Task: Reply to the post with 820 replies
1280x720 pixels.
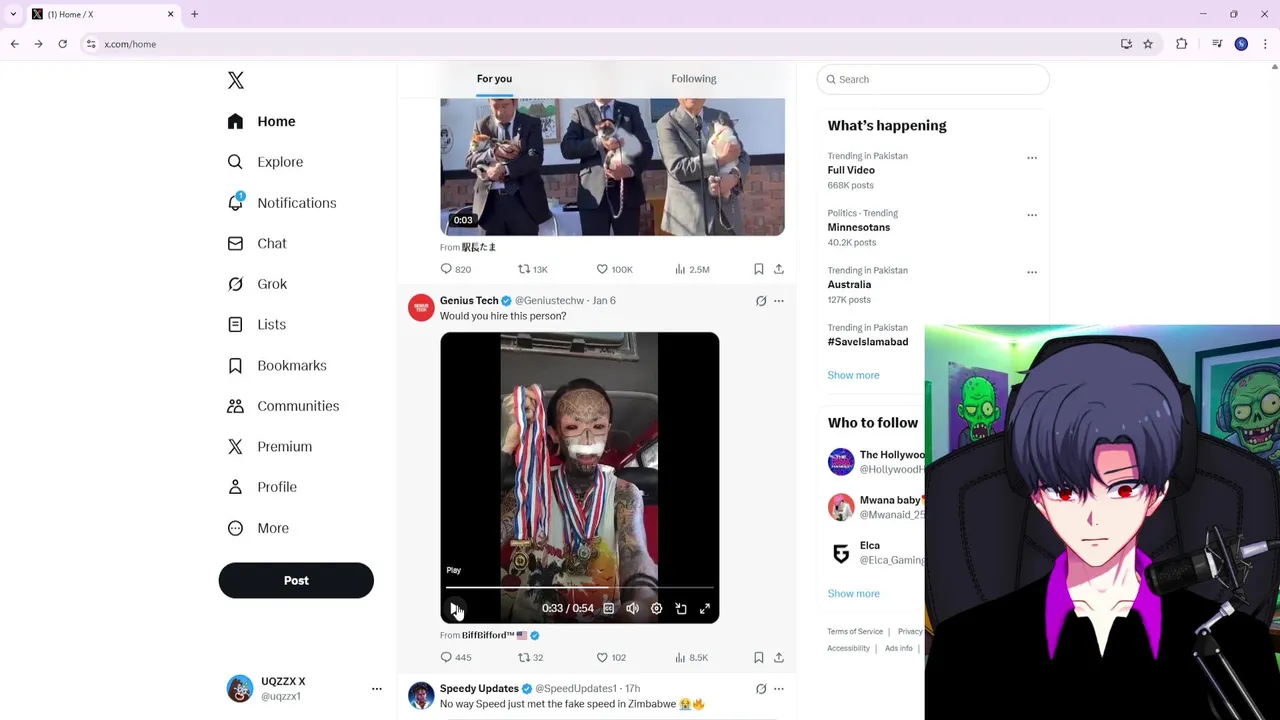Action: click(x=456, y=269)
